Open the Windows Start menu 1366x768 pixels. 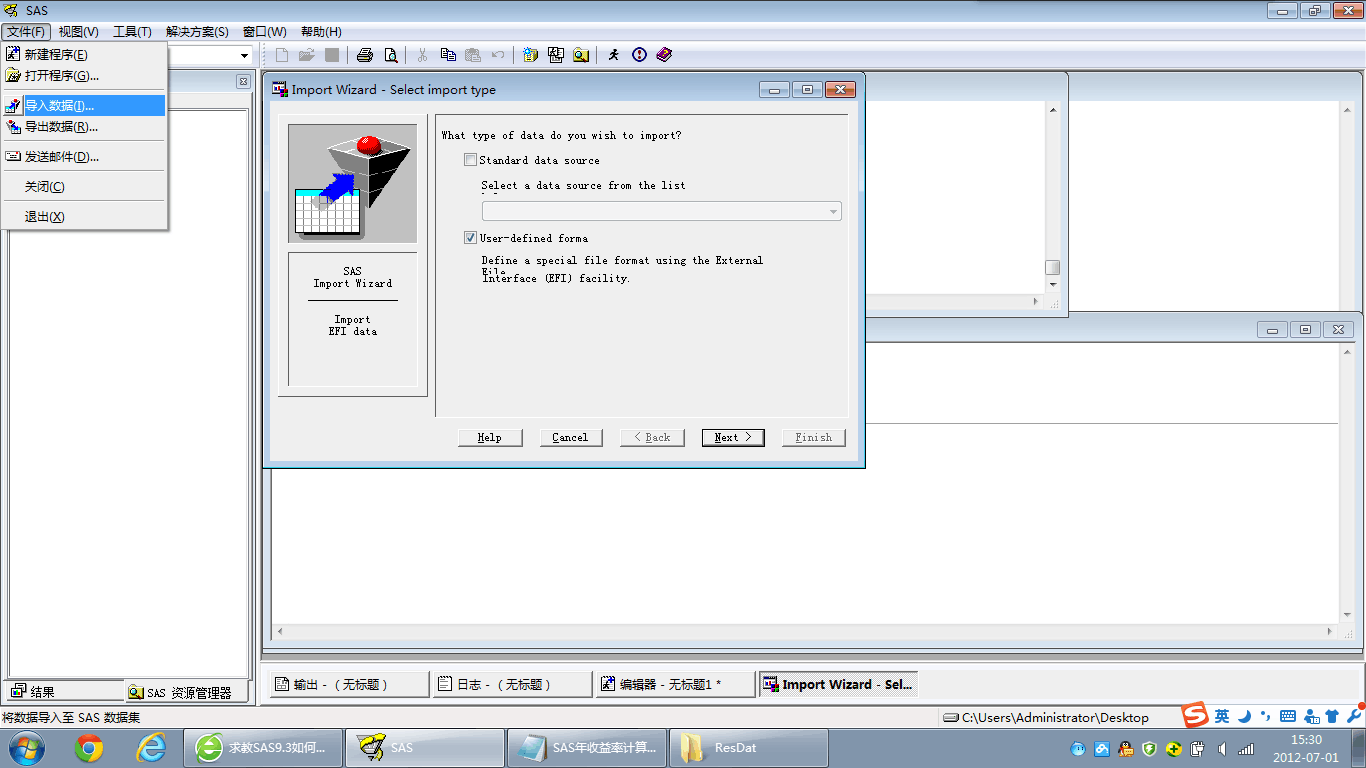tap(25, 748)
